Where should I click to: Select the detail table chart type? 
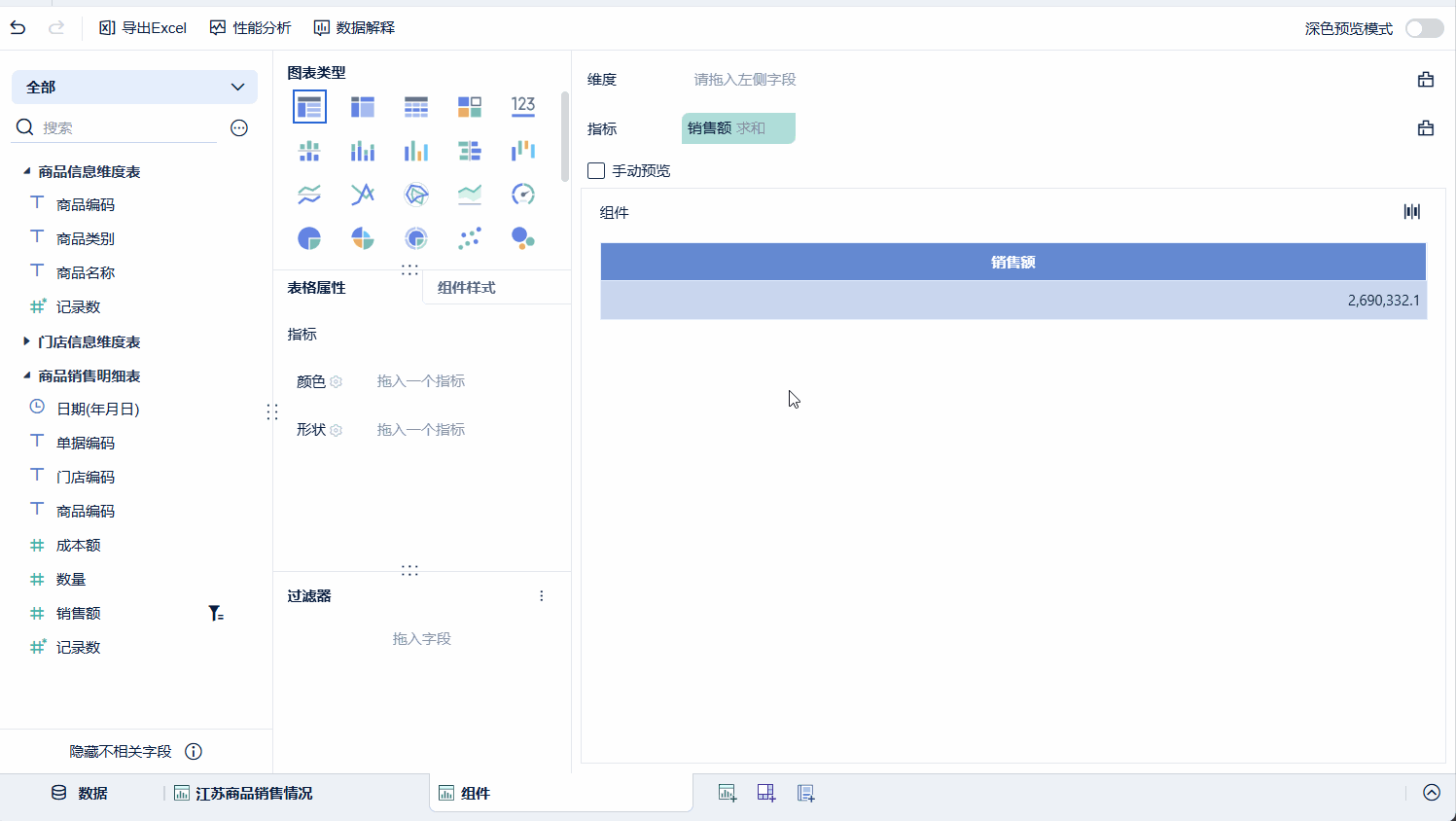click(416, 107)
